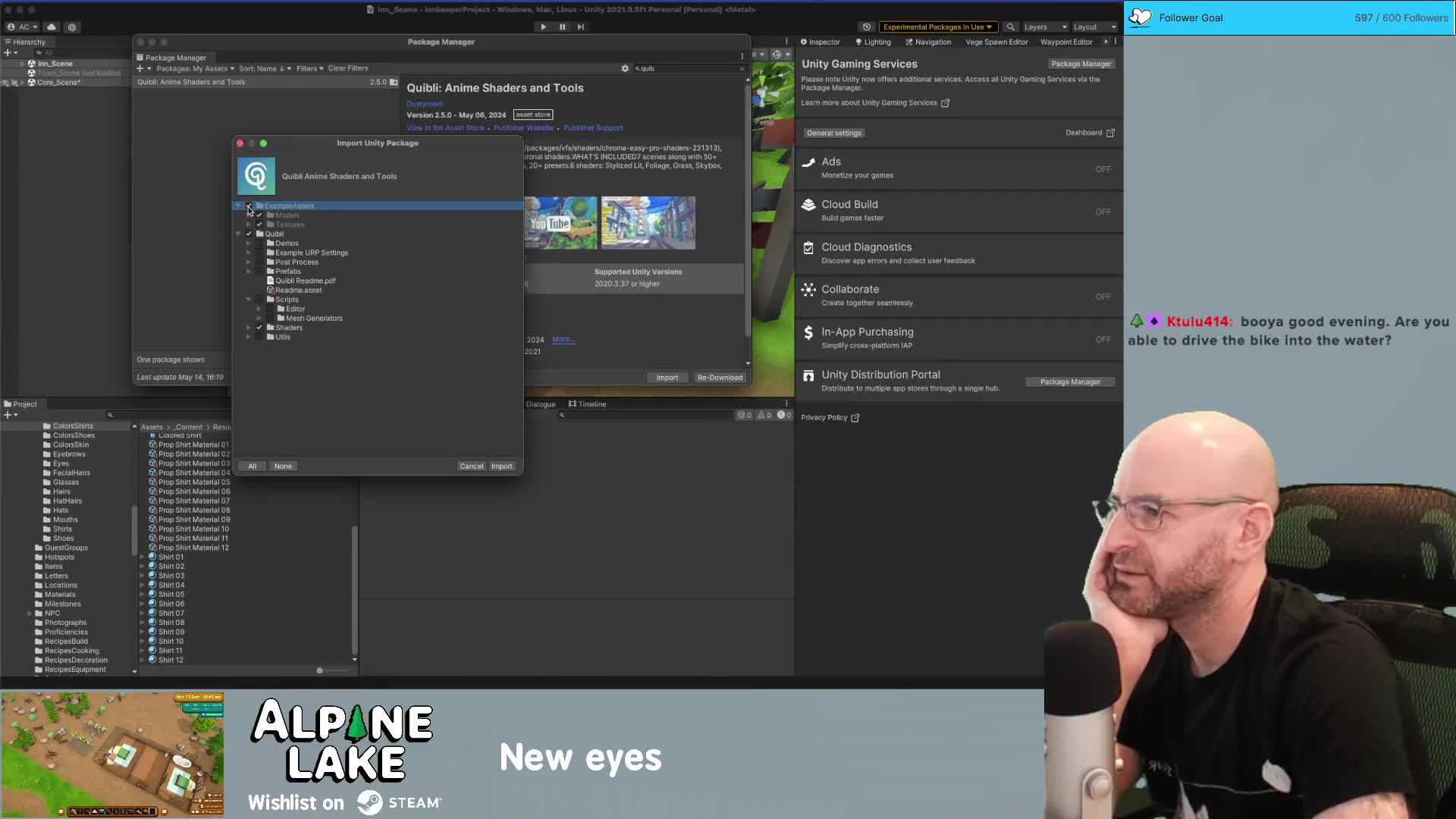This screenshot has width=1456, height=819.
Task: Adjust the Project panel icon size slider
Action: coord(319,670)
